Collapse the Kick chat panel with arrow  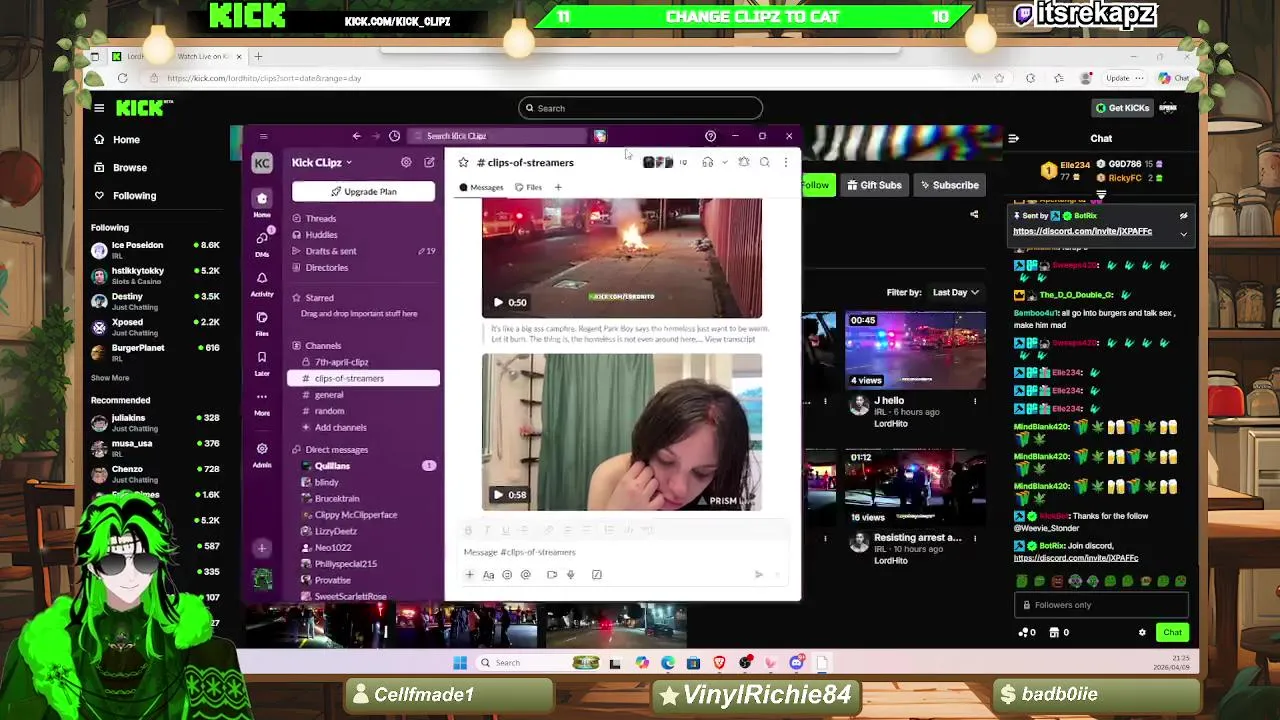click(x=1013, y=139)
